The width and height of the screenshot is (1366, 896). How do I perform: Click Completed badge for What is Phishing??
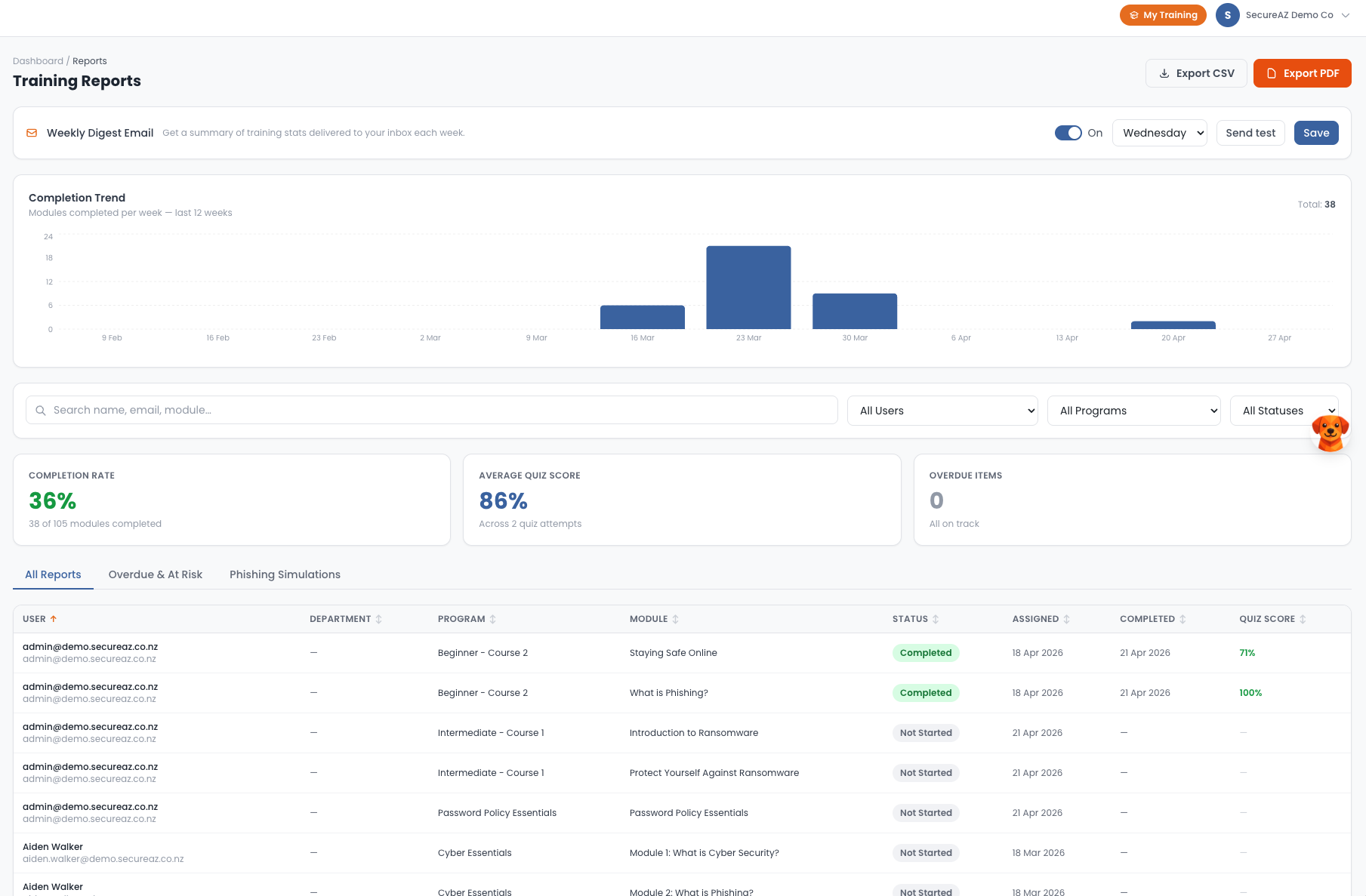pyautogui.click(x=926, y=693)
